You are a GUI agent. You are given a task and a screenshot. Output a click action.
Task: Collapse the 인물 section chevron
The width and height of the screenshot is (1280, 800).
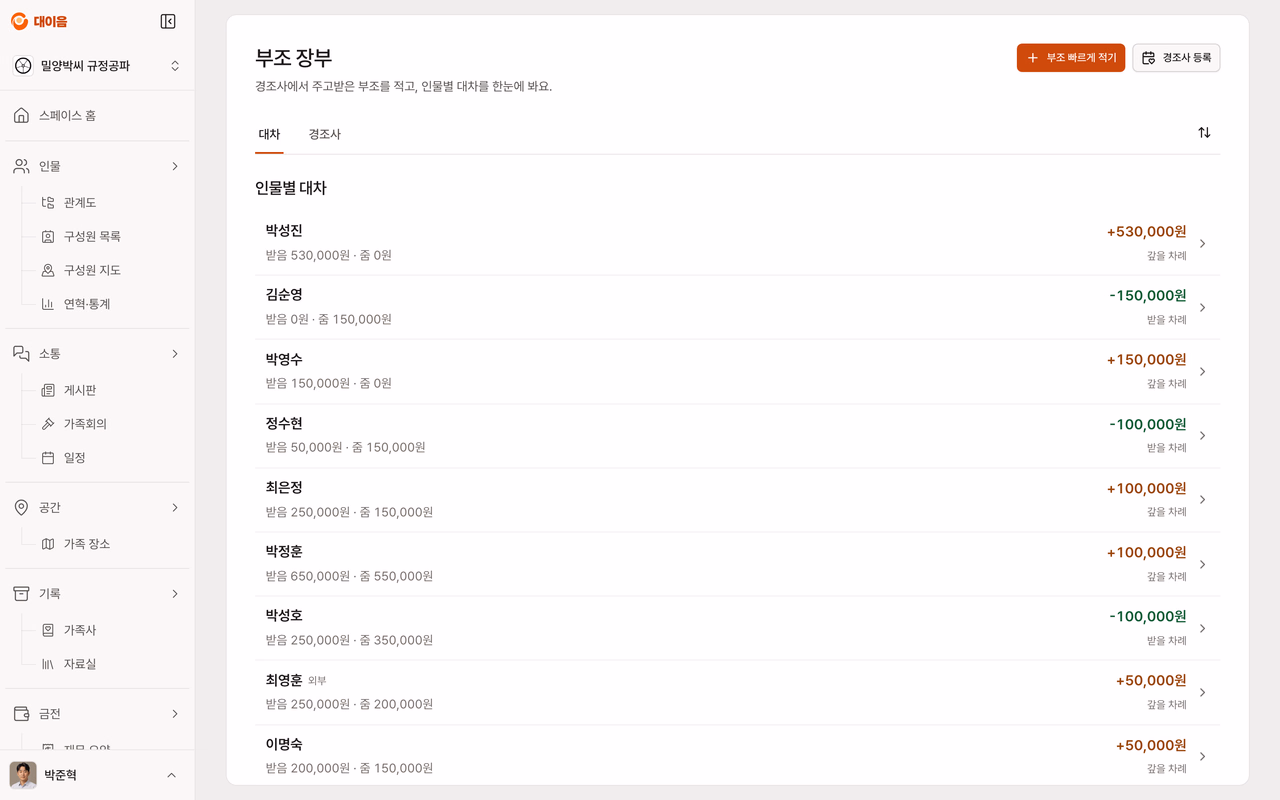click(x=175, y=166)
